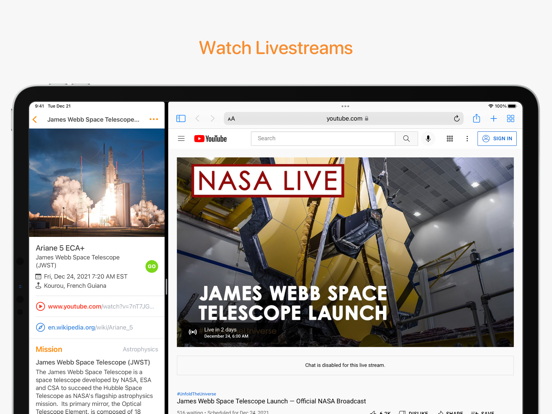Open the Safari share sheet icon

(476, 118)
